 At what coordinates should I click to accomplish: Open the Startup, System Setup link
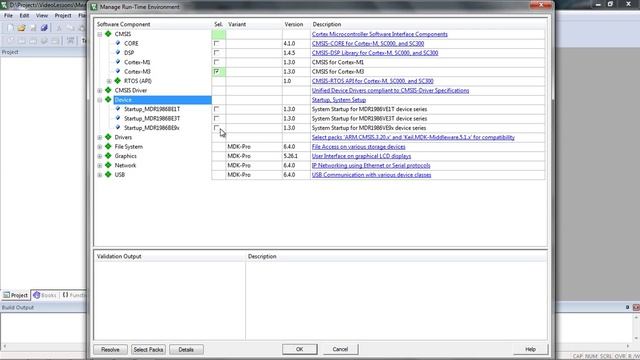[339, 100]
